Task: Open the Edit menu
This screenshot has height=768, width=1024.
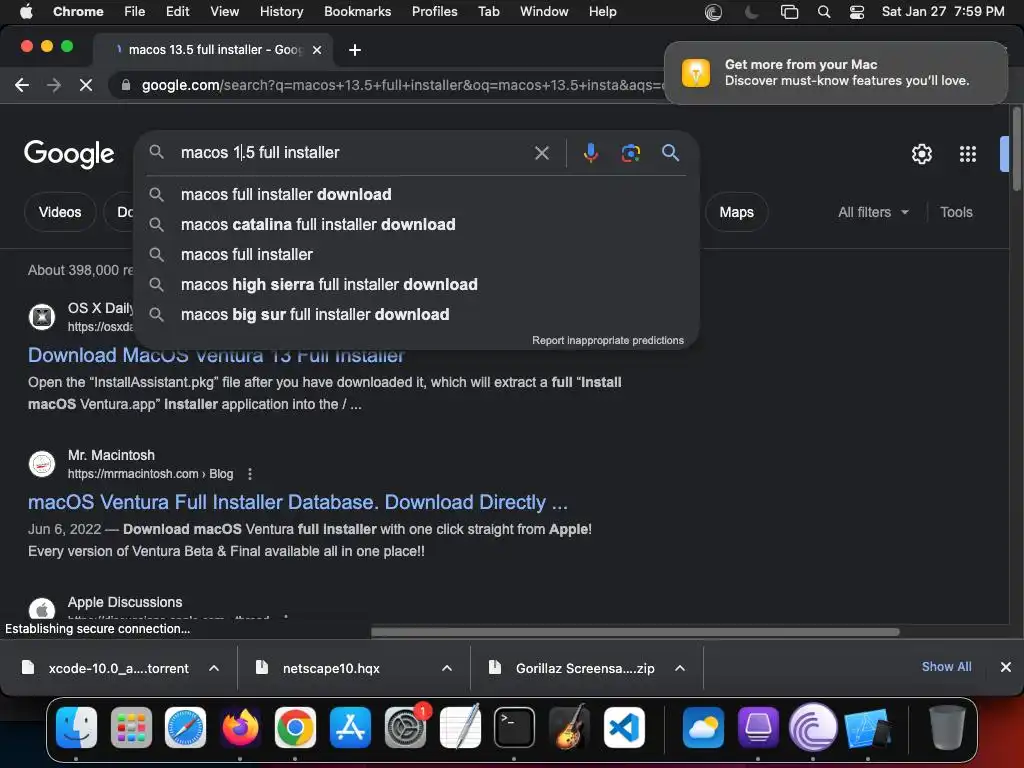Action: (x=177, y=12)
